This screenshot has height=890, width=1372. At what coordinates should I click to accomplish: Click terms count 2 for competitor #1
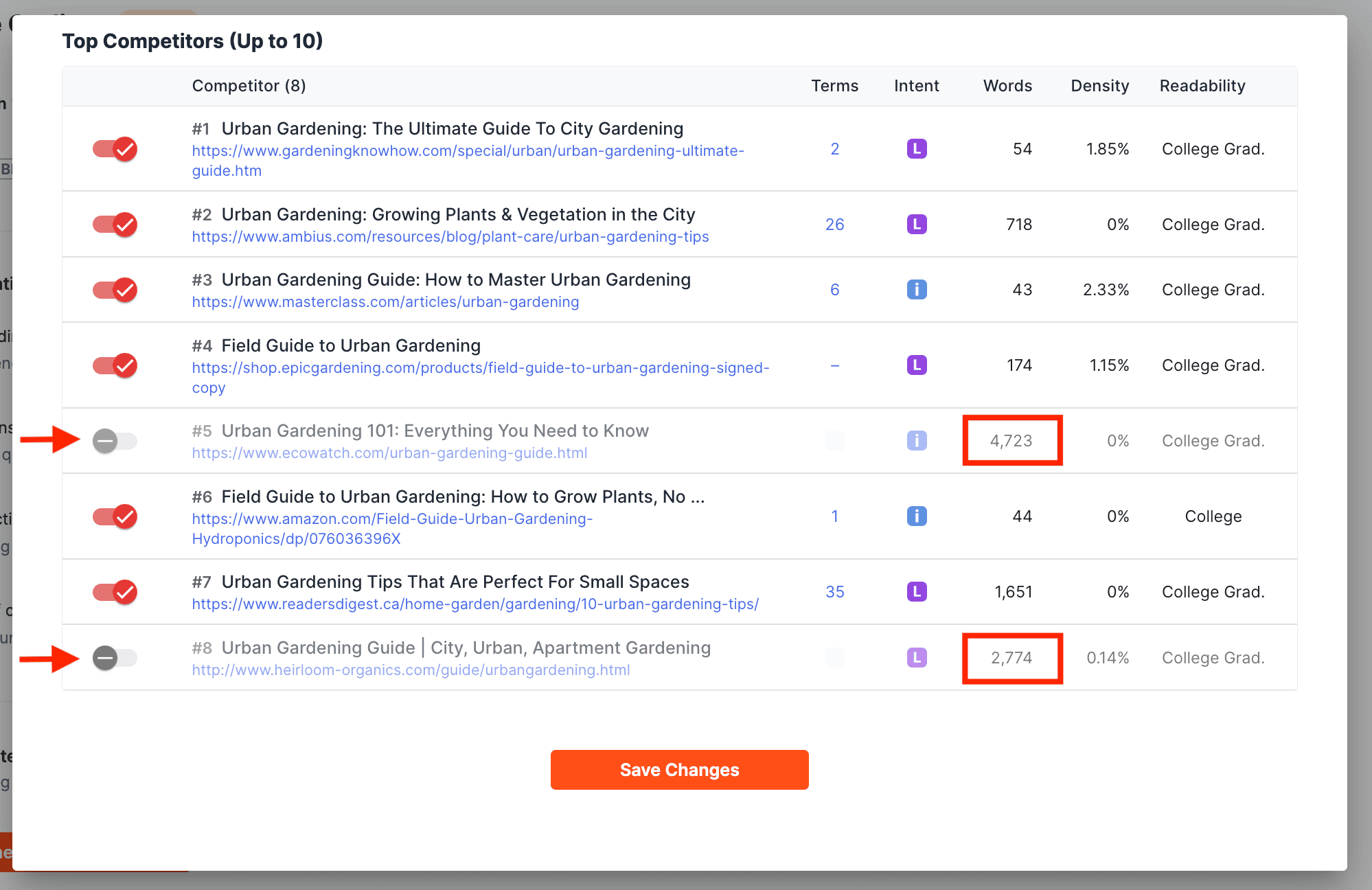pyautogui.click(x=835, y=149)
